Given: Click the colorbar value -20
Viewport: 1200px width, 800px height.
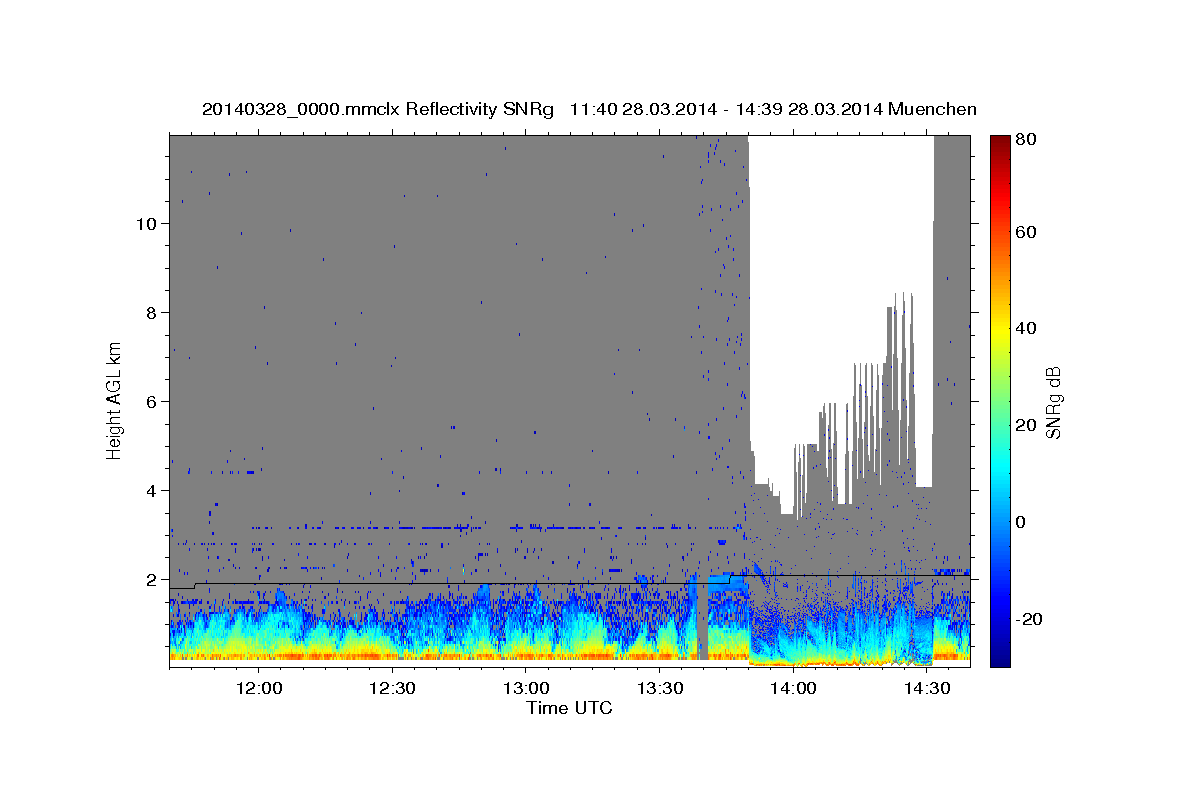Looking at the screenshot, I should (x=1031, y=619).
